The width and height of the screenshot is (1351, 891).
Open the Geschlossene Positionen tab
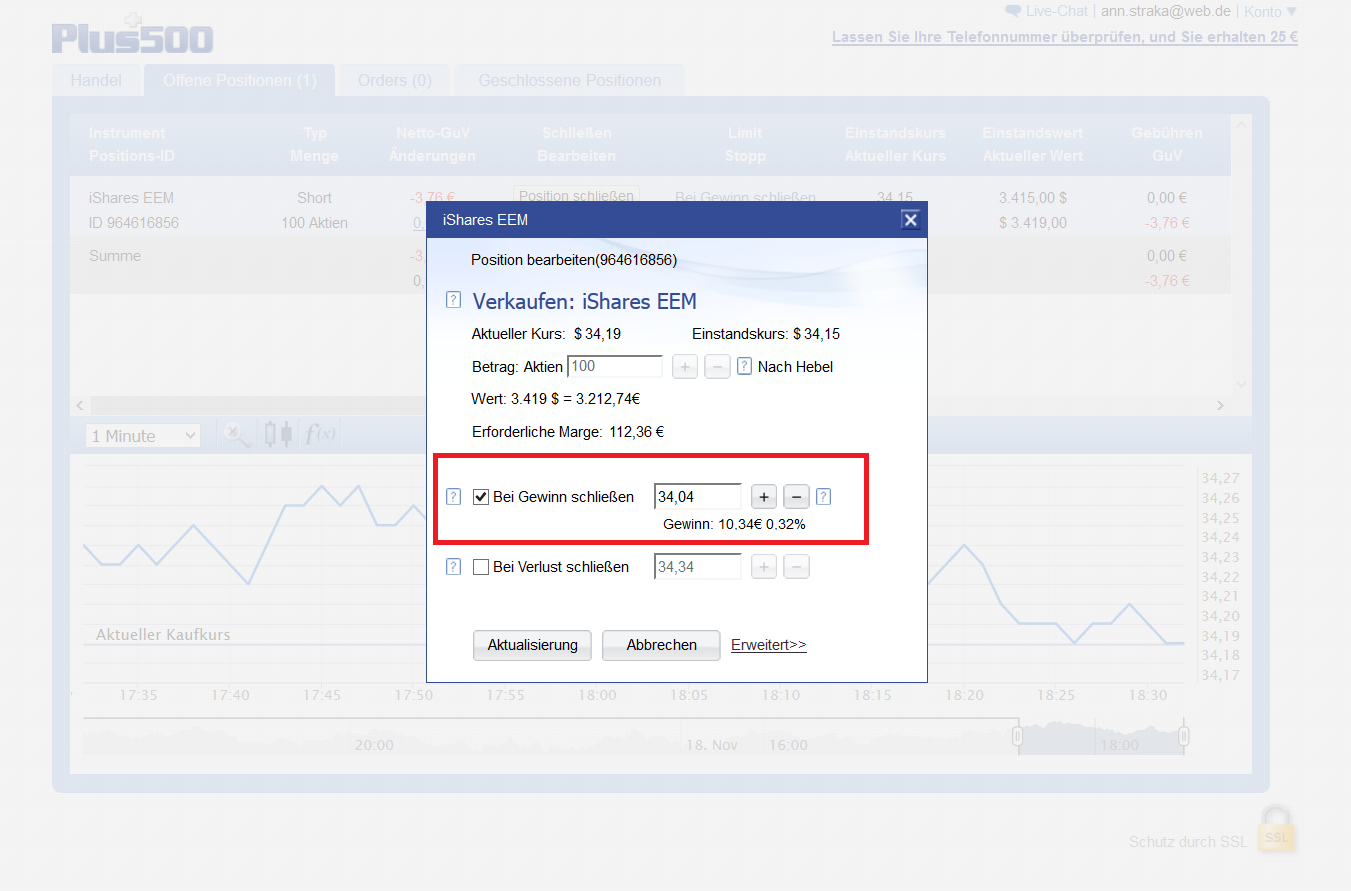pyautogui.click(x=569, y=80)
